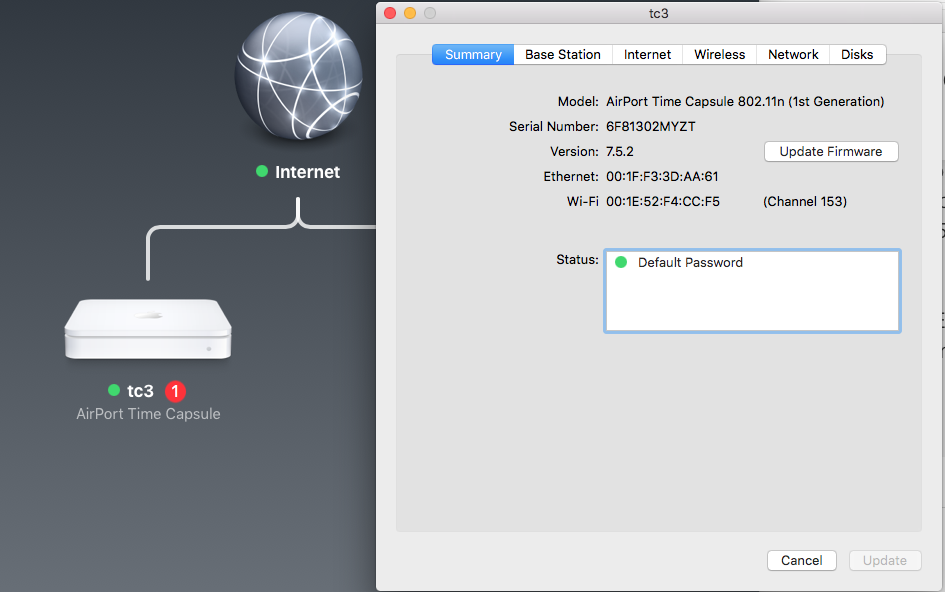This screenshot has height=592, width=945.
Task: Click the (Channel 153) text
Action: [x=805, y=201]
